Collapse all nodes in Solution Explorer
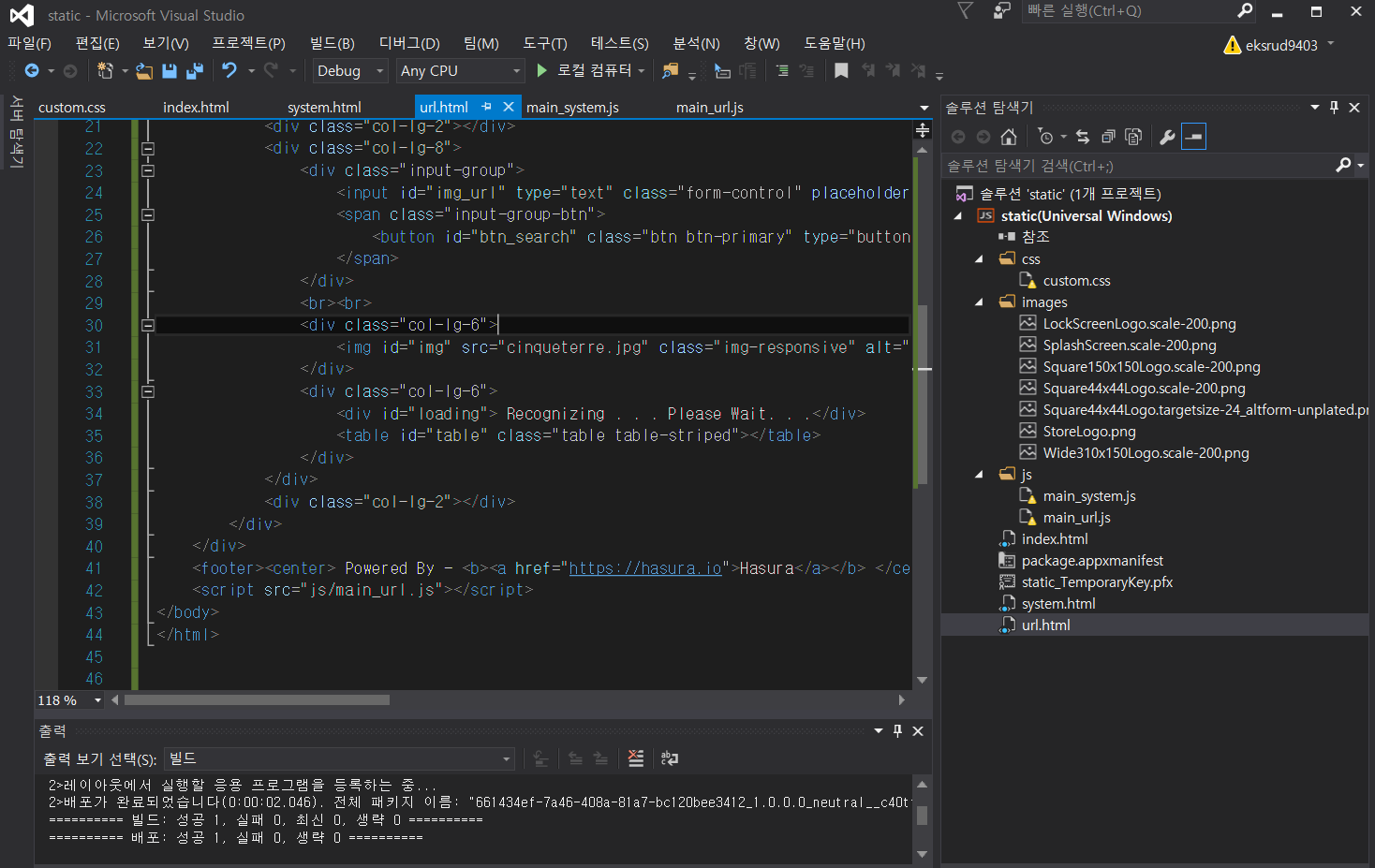The height and width of the screenshot is (868, 1375). point(1108,136)
